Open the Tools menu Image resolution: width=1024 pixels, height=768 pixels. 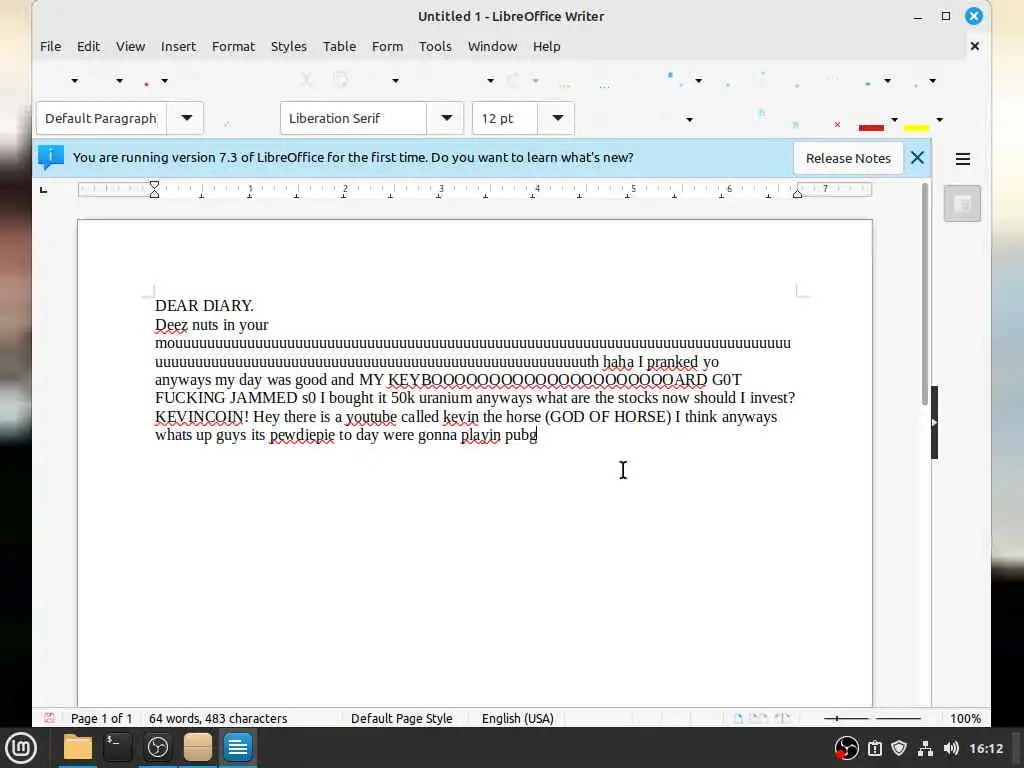coord(435,46)
